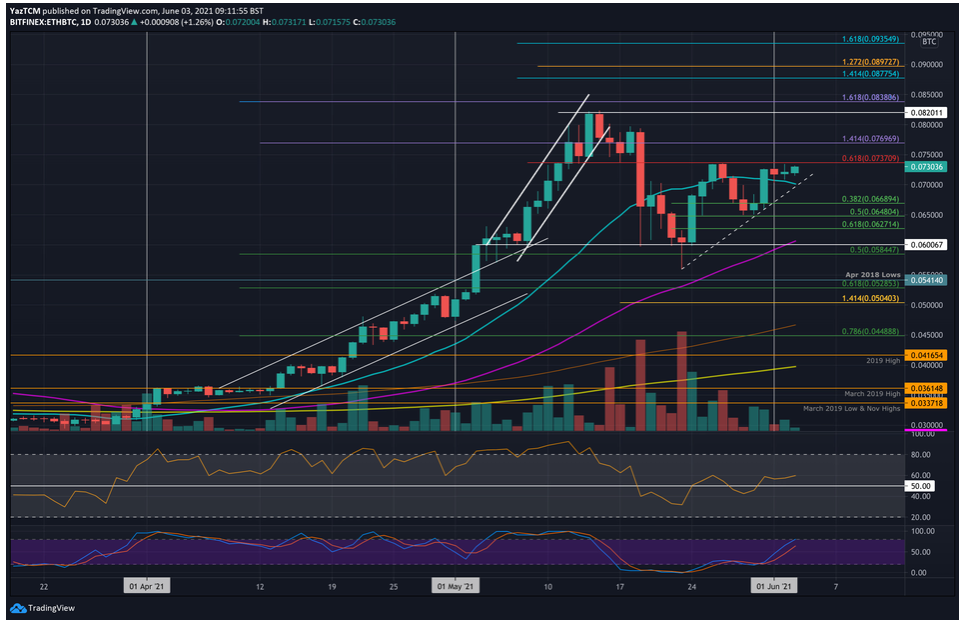Click the orange 0.036148 price tag
The width and height of the screenshot is (962, 624).
tap(925, 388)
